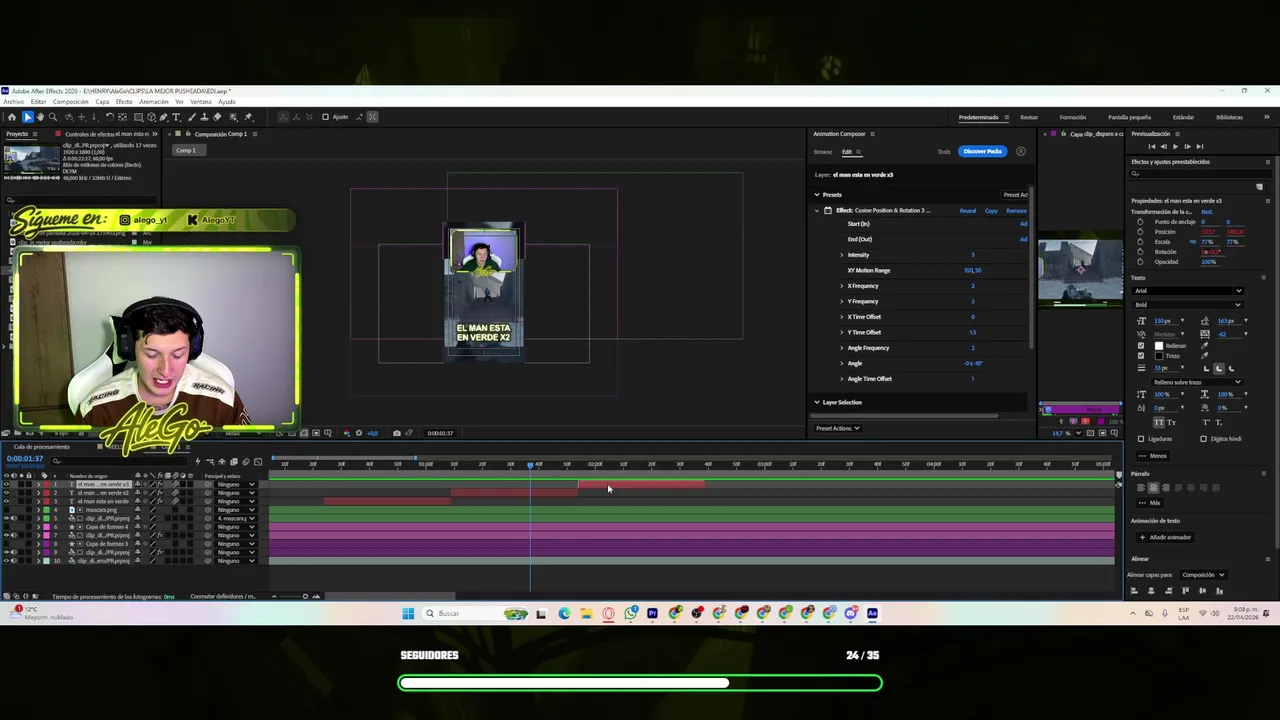Toggle visibility of layer 1 text layer

tap(6, 484)
